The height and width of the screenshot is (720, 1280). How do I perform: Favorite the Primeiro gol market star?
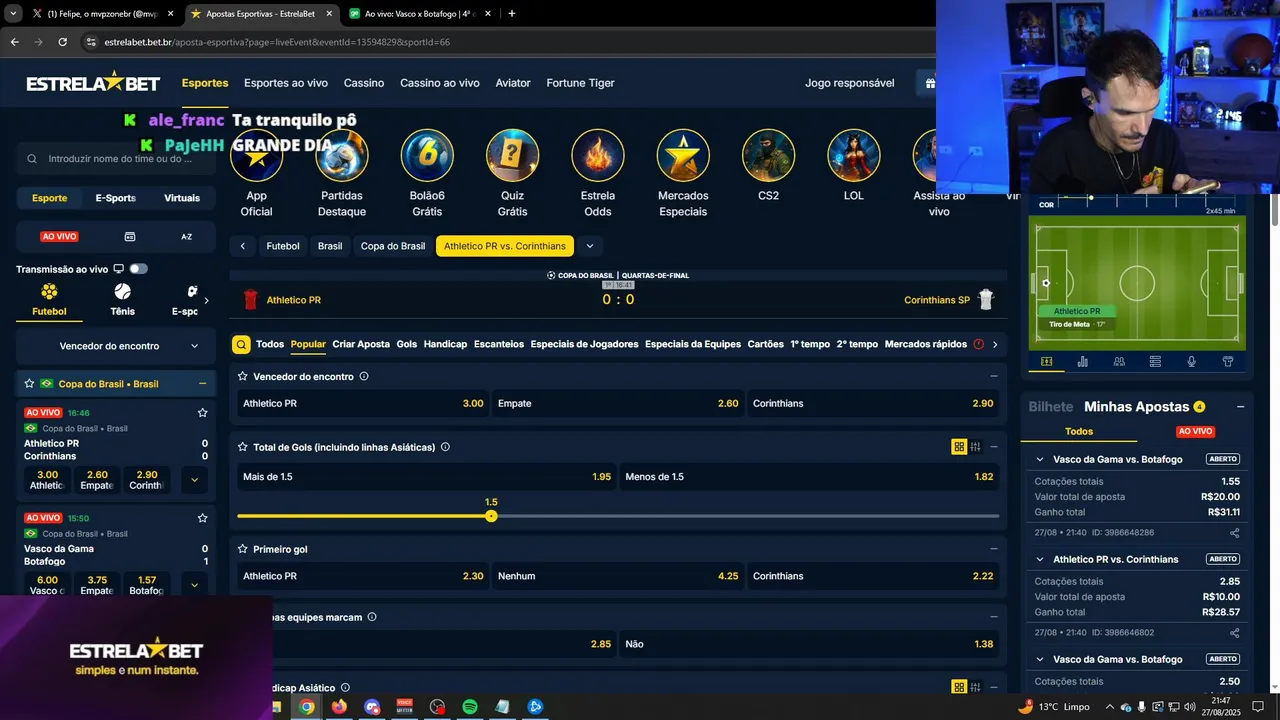[242, 549]
